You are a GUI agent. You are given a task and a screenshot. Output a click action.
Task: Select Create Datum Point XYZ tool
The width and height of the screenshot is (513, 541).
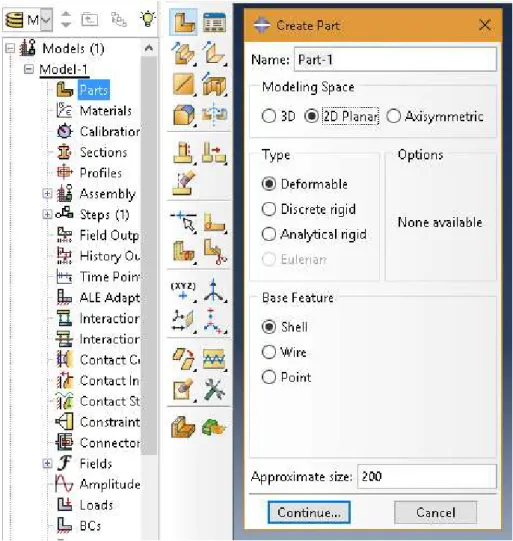click(184, 292)
